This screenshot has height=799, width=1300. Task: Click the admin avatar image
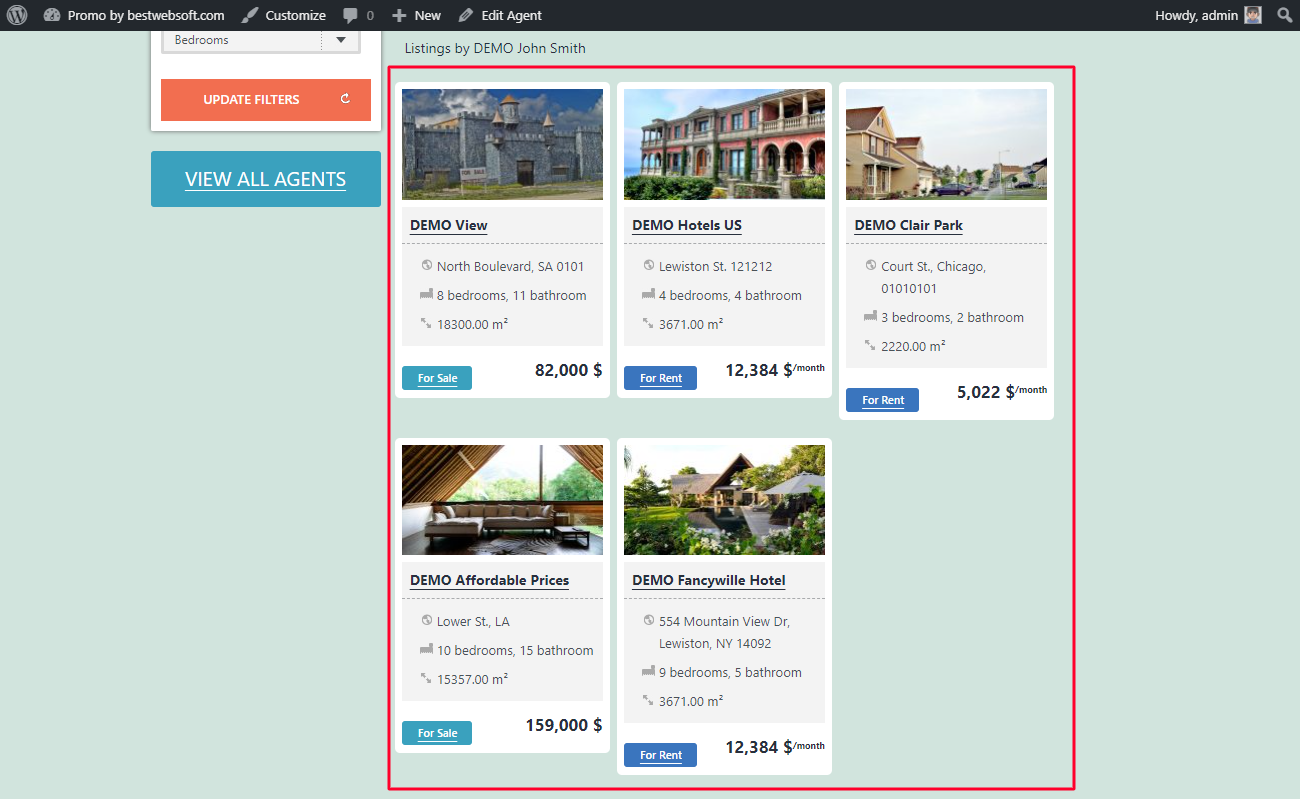1253,15
